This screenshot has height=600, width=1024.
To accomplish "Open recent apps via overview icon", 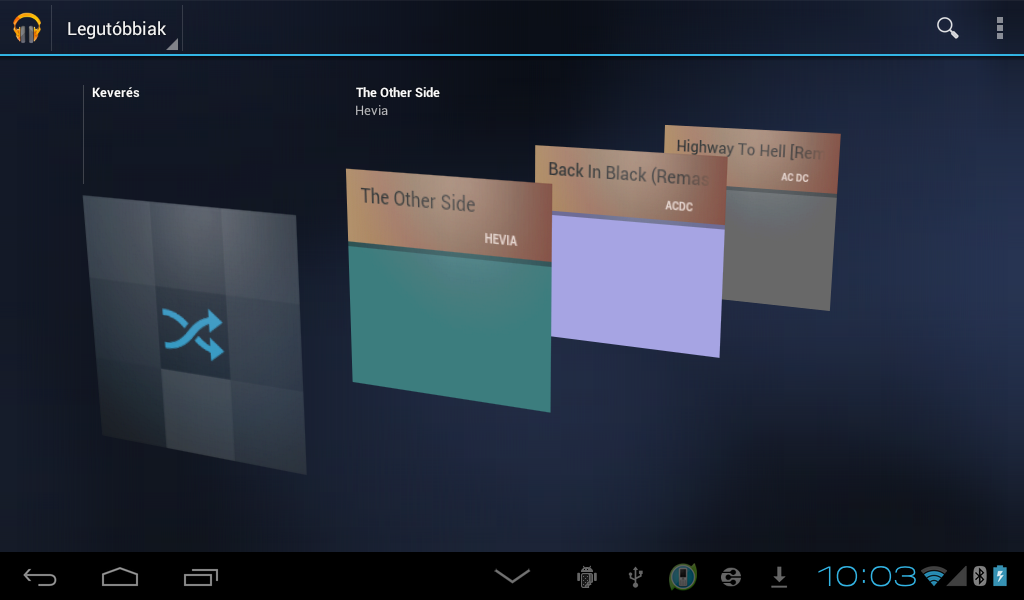I will click(x=200, y=577).
